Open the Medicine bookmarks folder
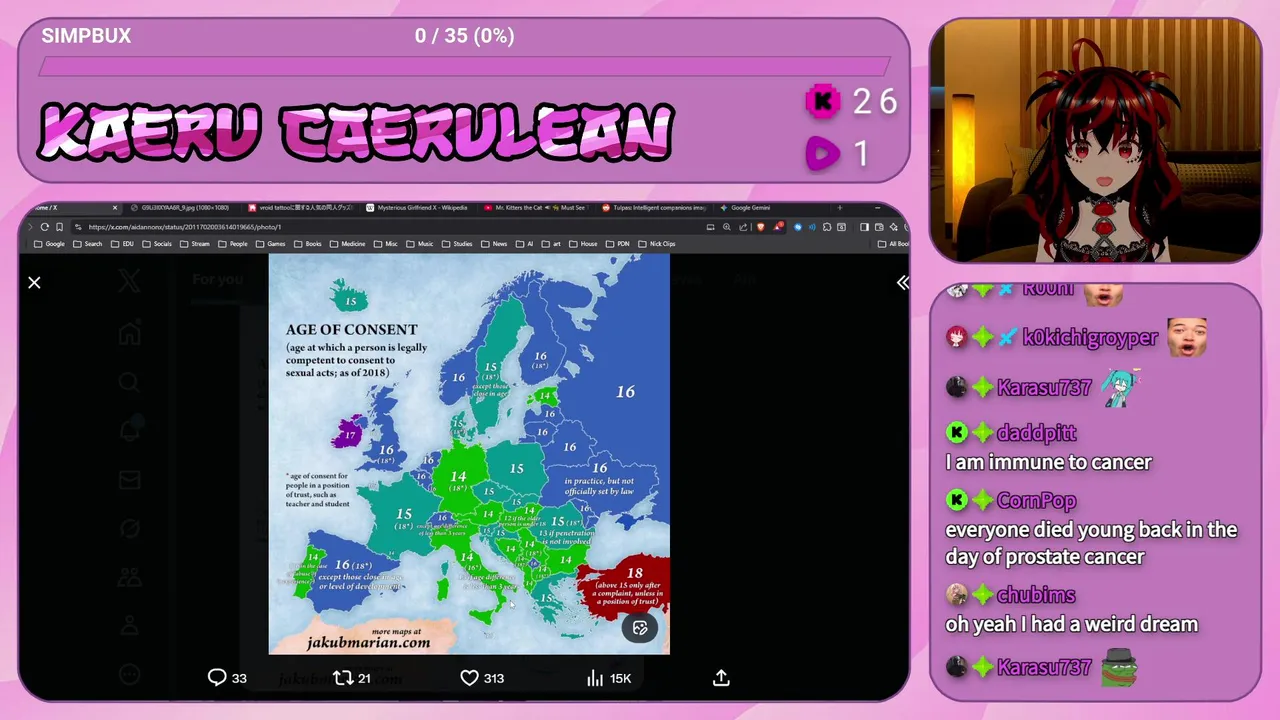Image resolution: width=1280 pixels, height=720 pixels. click(x=348, y=244)
